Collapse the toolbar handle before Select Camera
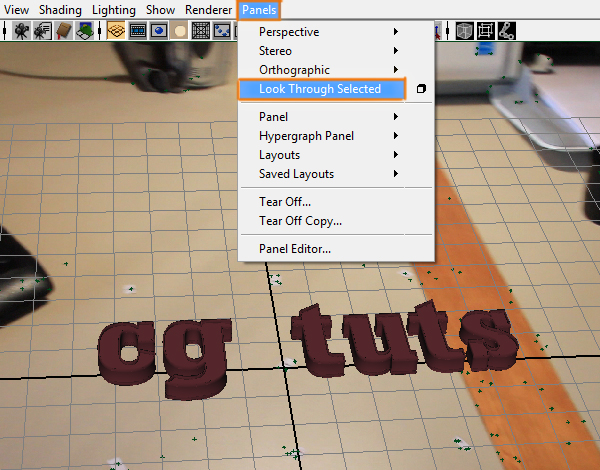This screenshot has height=470, width=600. [x=5, y=31]
